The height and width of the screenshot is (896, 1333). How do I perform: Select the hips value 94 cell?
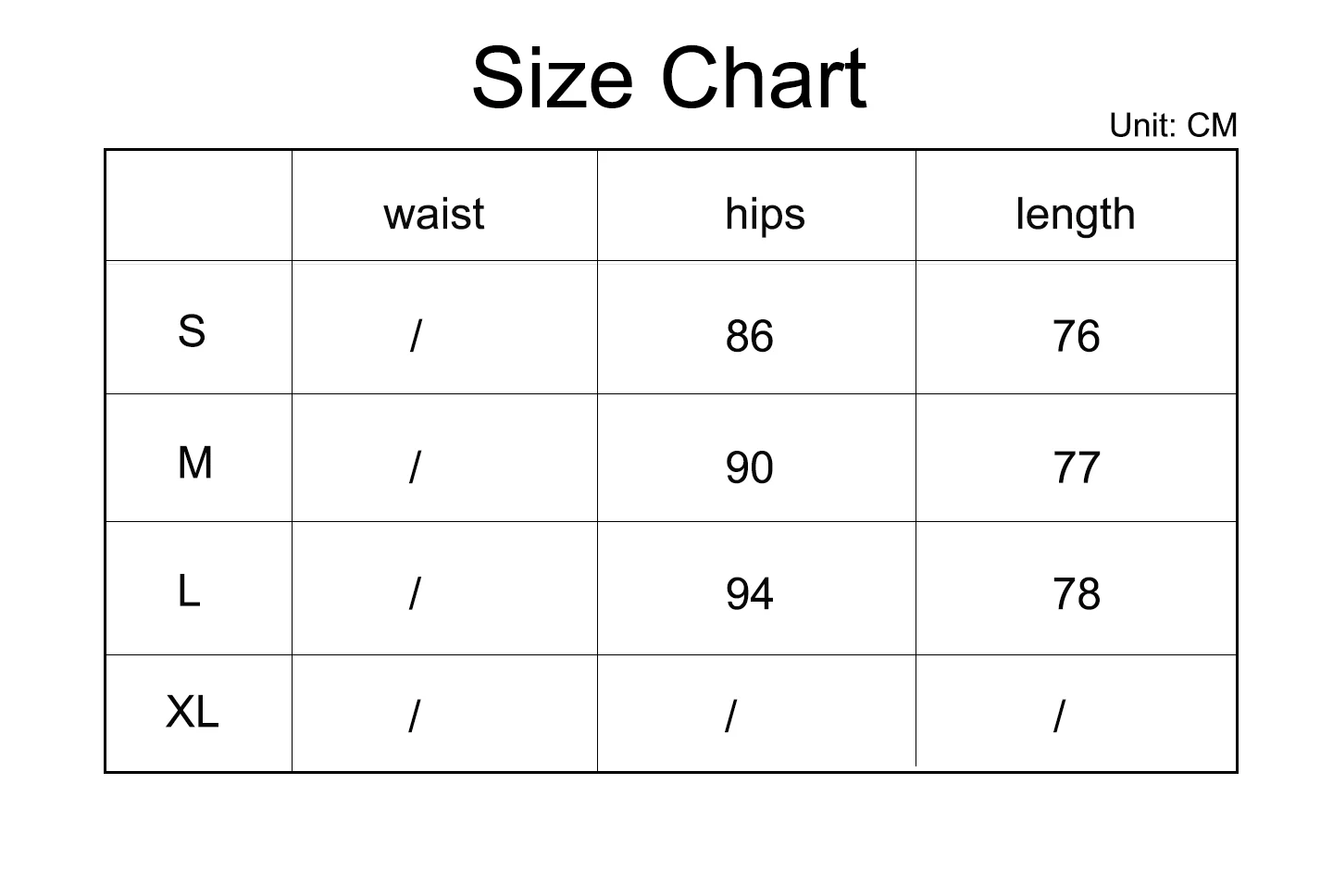749,593
